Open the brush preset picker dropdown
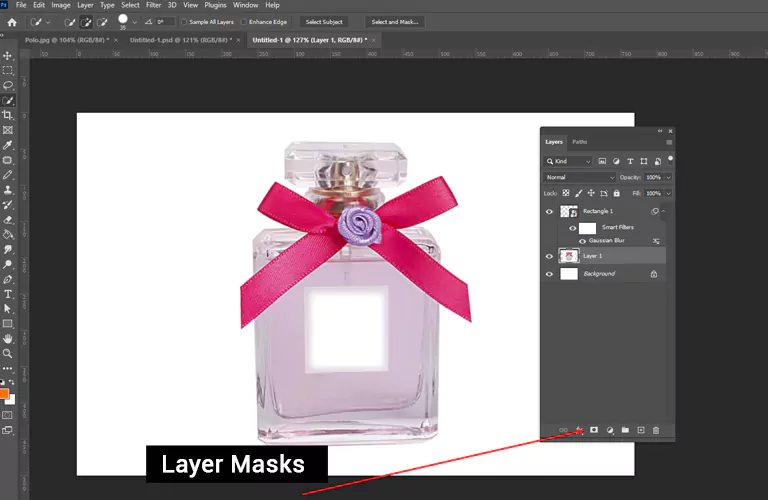This screenshot has height=500, width=768. pos(134,22)
